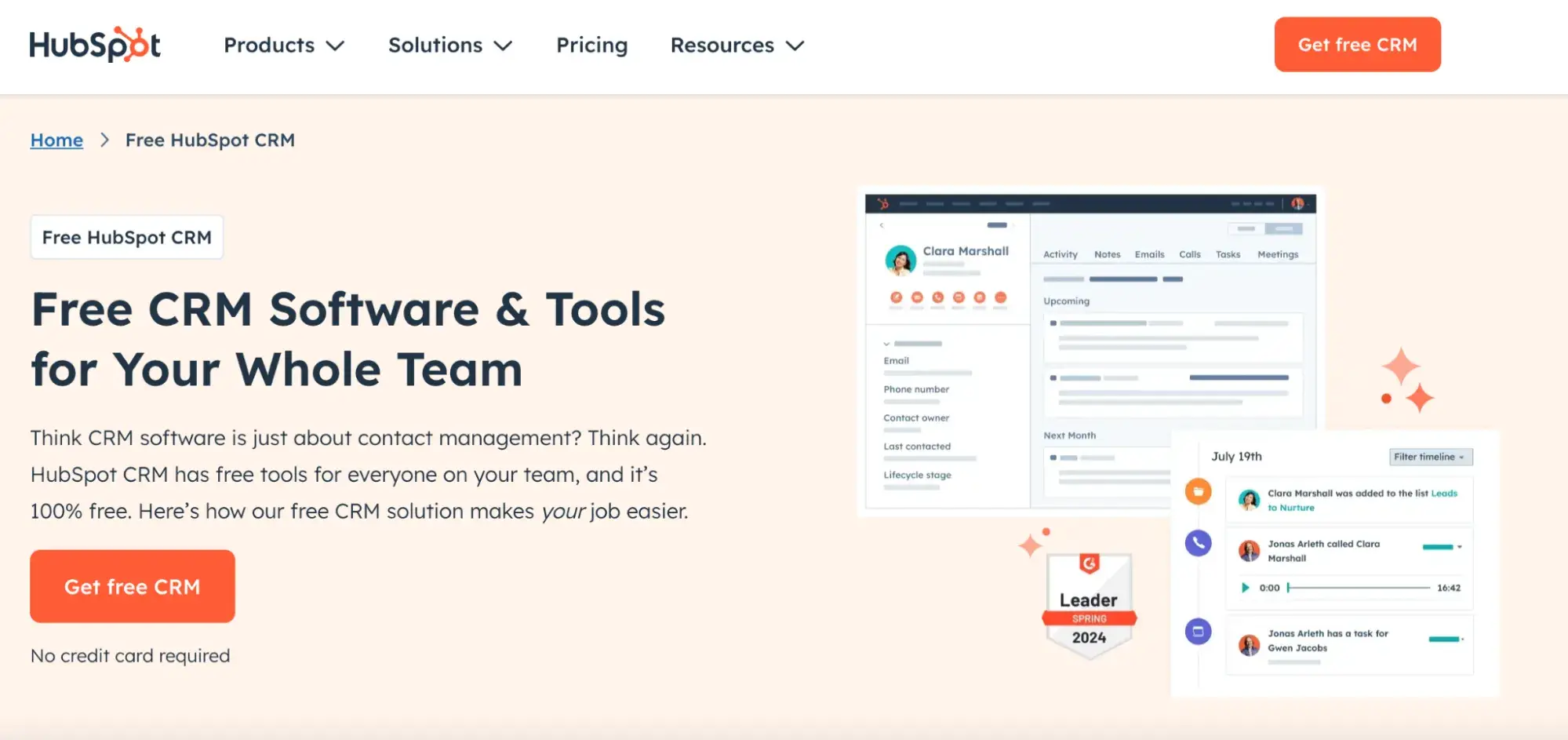Image resolution: width=1568 pixels, height=740 pixels.
Task: Expand the Resources dropdown chevron
Action: point(795,46)
